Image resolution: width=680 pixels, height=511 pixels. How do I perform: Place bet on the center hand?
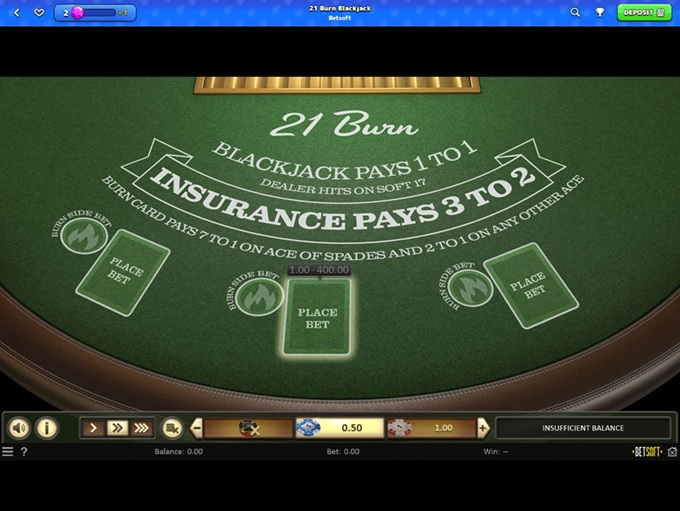pos(317,318)
